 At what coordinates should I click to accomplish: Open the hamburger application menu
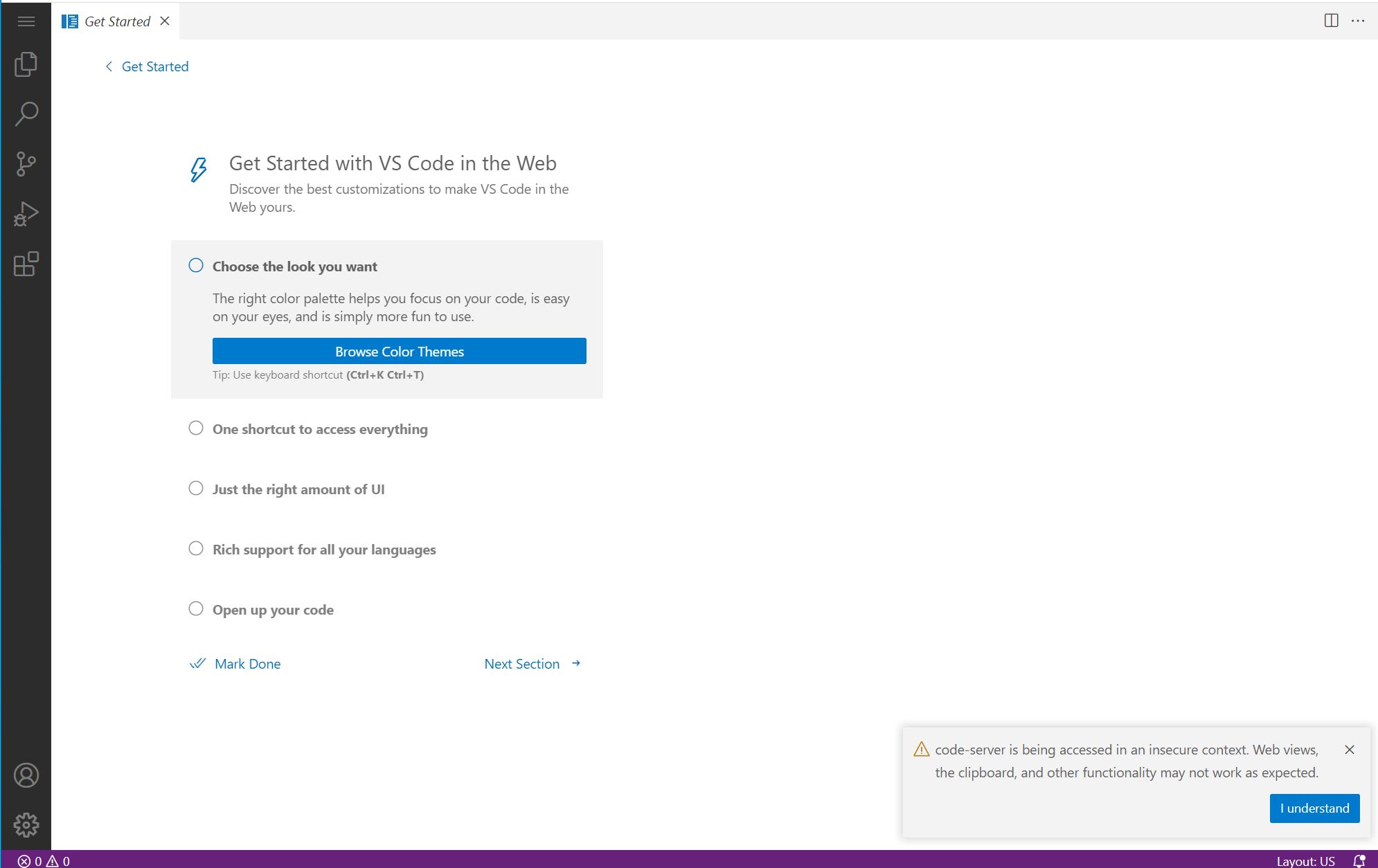pos(26,21)
